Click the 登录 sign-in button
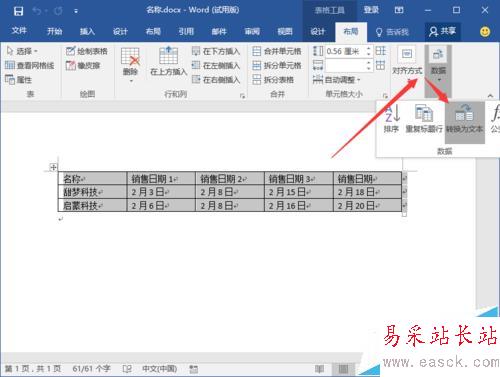The image size is (500, 377). [x=371, y=10]
